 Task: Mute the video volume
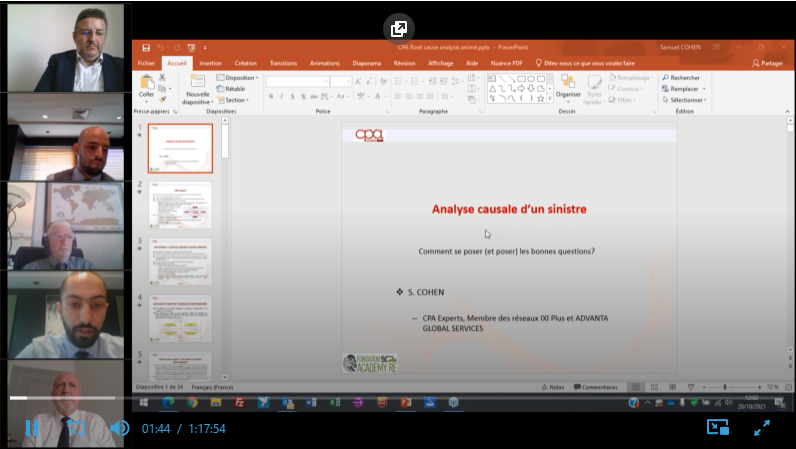119,428
